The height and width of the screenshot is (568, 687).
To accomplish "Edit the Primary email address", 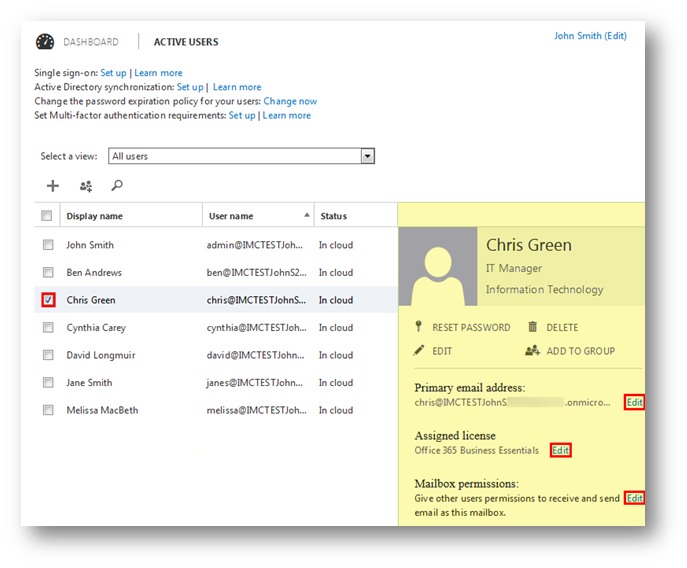I will click(634, 402).
